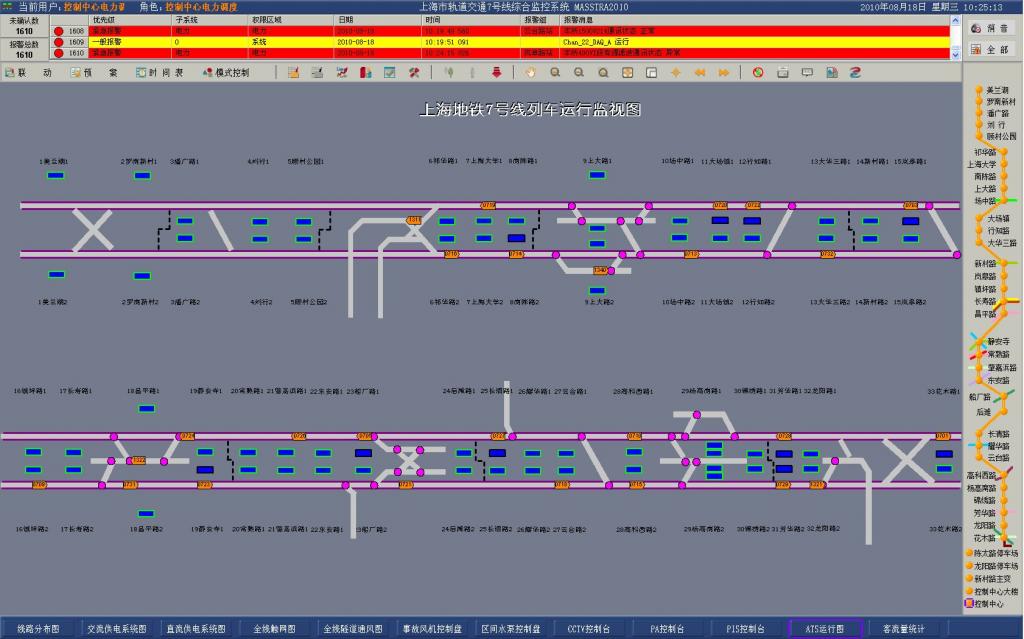The width and height of the screenshot is (1024, 639).
Task: Click the orange back arrow icon
Action: tap(699, 73)
